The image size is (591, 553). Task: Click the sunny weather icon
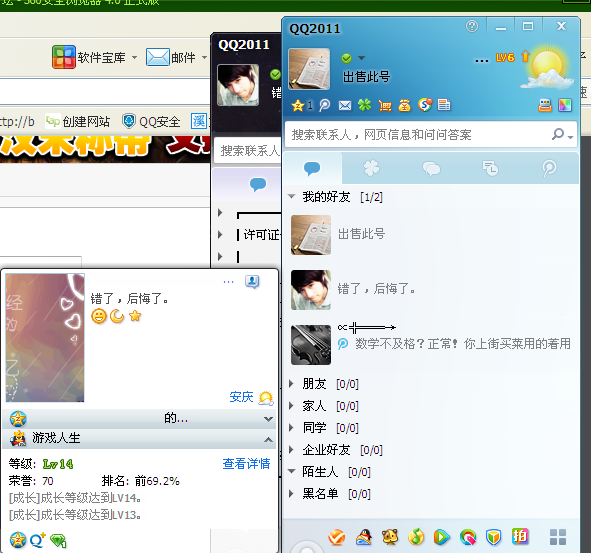pyautogui.click(x=548, y=68)
